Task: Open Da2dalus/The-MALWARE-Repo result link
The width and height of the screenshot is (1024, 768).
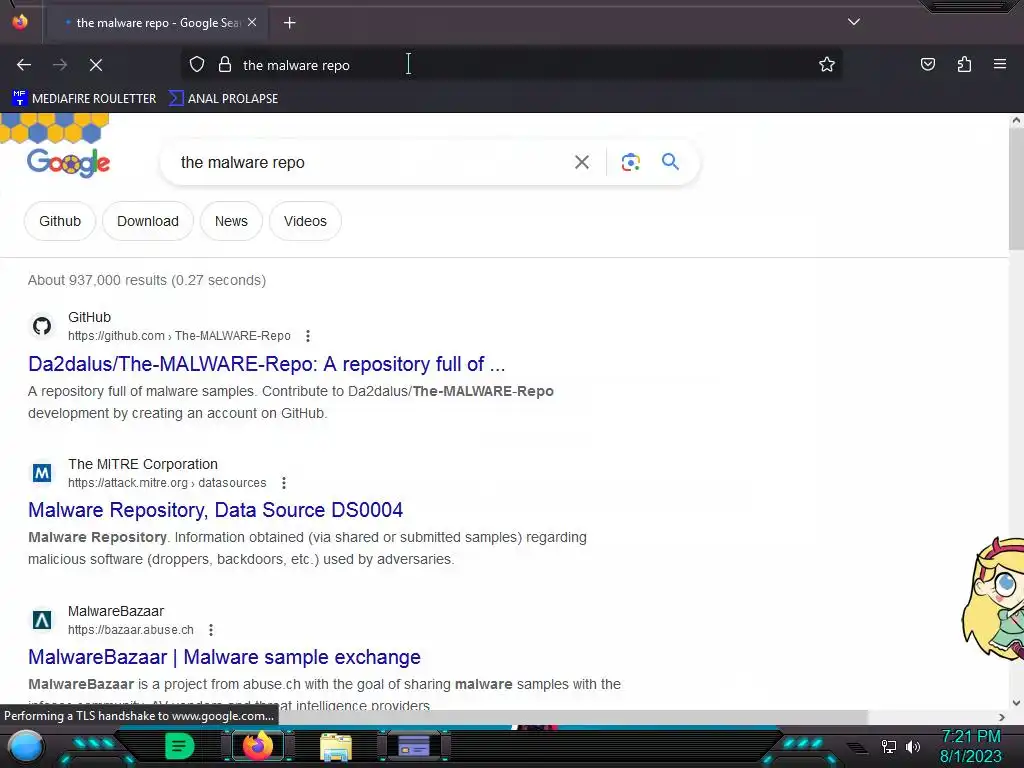Action: [266, 364]
